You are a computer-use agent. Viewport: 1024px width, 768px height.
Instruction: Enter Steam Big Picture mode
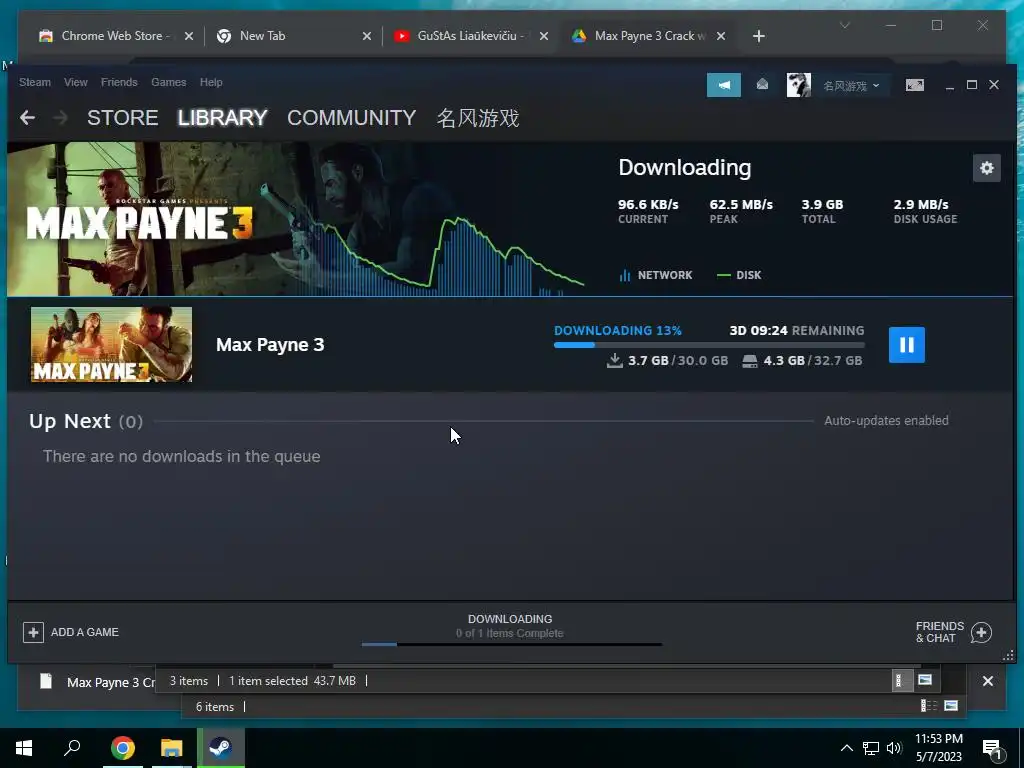pyautogui.click(x=914, y=85)
